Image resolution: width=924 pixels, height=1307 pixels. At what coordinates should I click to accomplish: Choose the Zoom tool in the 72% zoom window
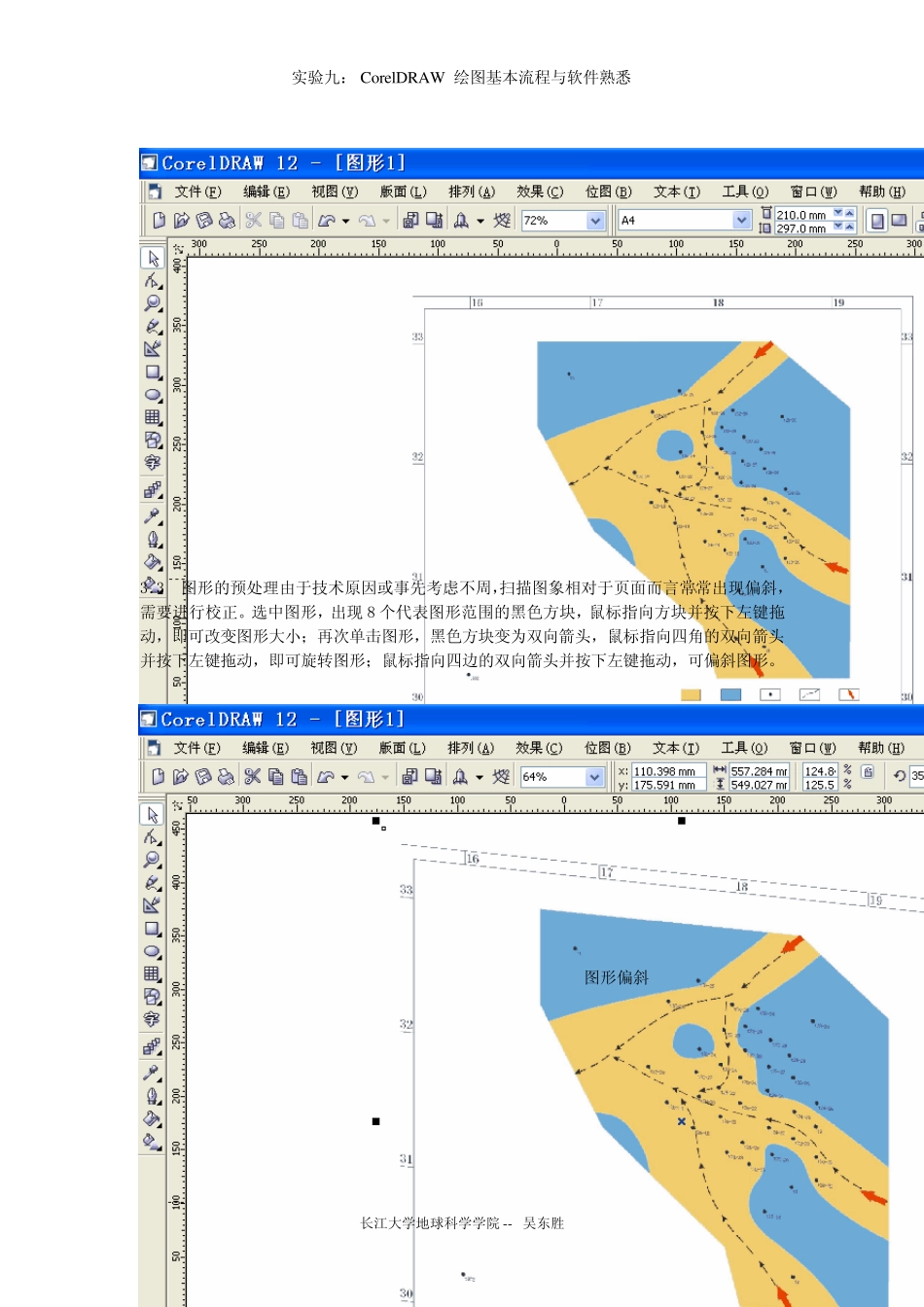pos(153,303)
